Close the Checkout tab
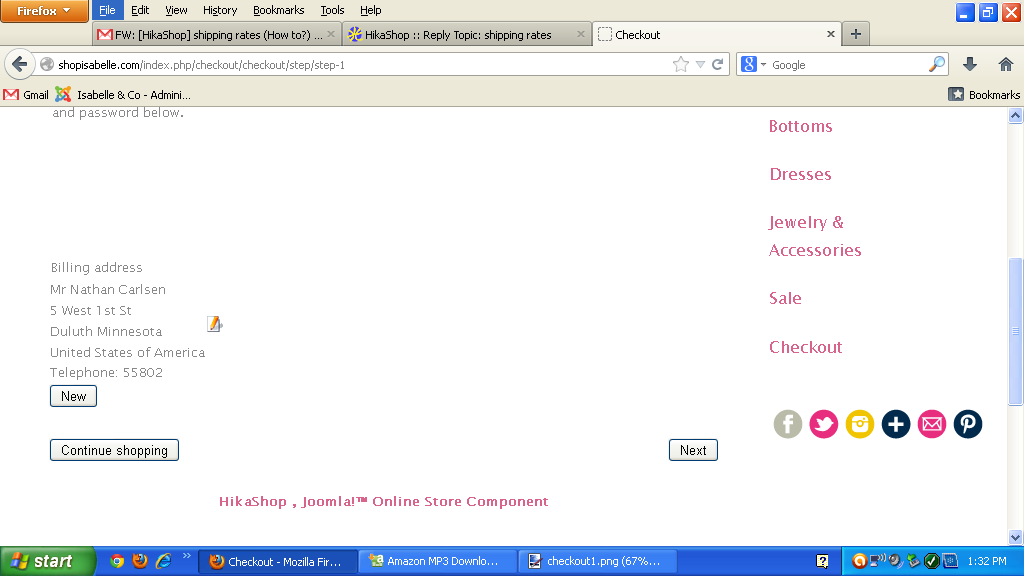Image resolution: width=1024 pixels, height=576 pixels. pyautogui.click(x=830, y=34)
